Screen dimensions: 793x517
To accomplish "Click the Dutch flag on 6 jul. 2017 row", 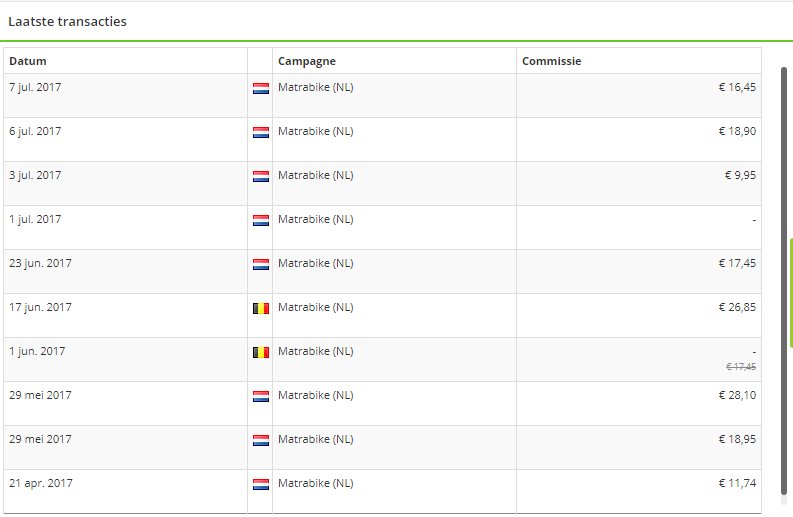I will (x=260, y=132).
